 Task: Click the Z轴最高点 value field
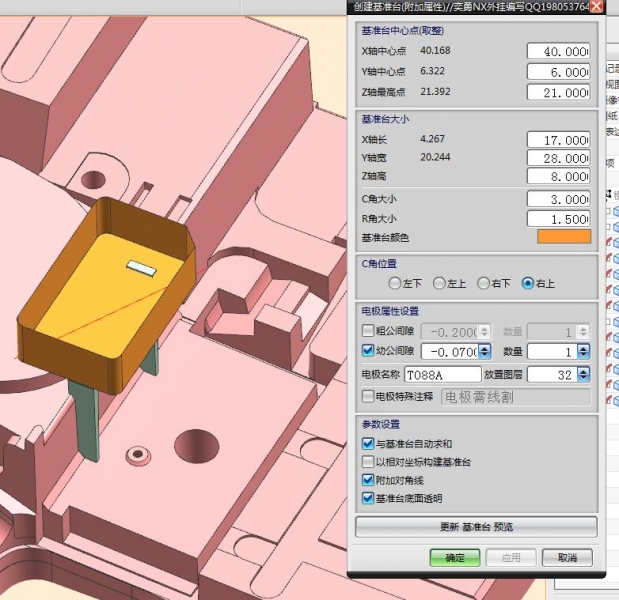click(x=559, y=92)
